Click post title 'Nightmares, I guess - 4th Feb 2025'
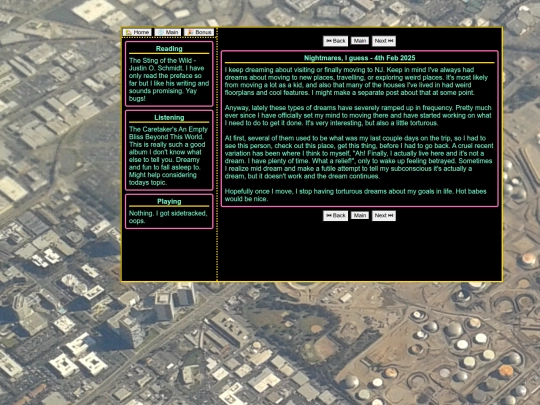The width and height of the screenshot is (540, 405). (x=360, y=58)
